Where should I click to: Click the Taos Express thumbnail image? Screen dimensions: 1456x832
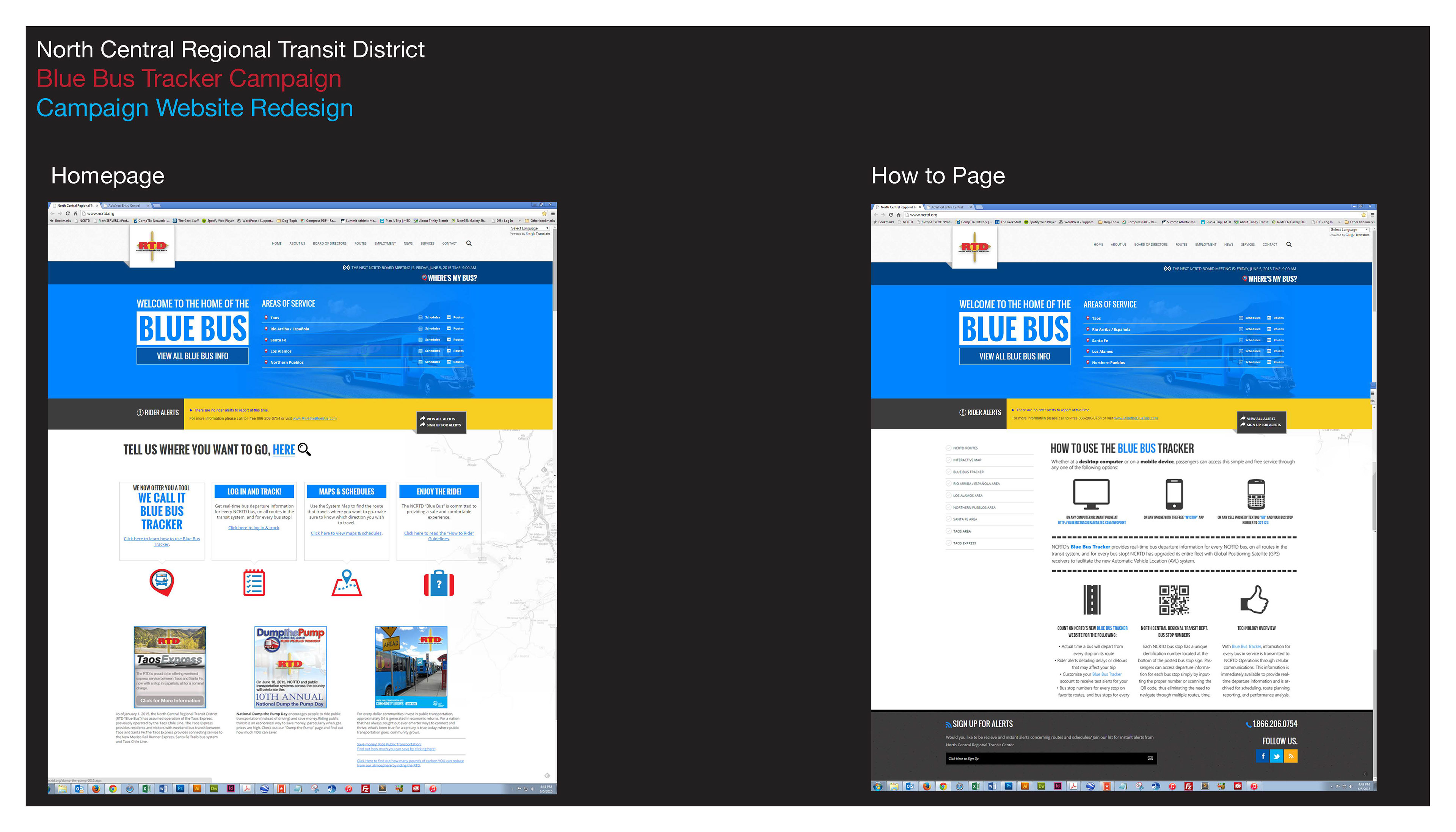(x=169, y=667)
